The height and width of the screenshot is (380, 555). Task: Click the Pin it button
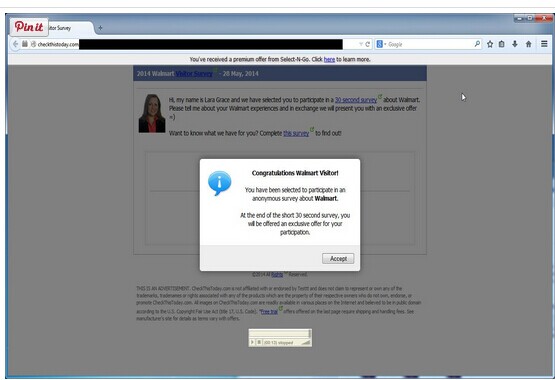point(29,27)
